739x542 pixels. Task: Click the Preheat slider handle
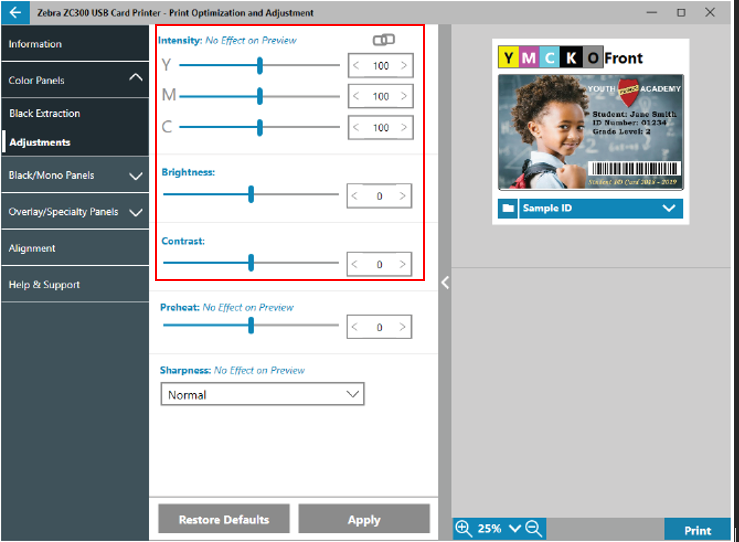pyautogui.click(x=251, y=325)
